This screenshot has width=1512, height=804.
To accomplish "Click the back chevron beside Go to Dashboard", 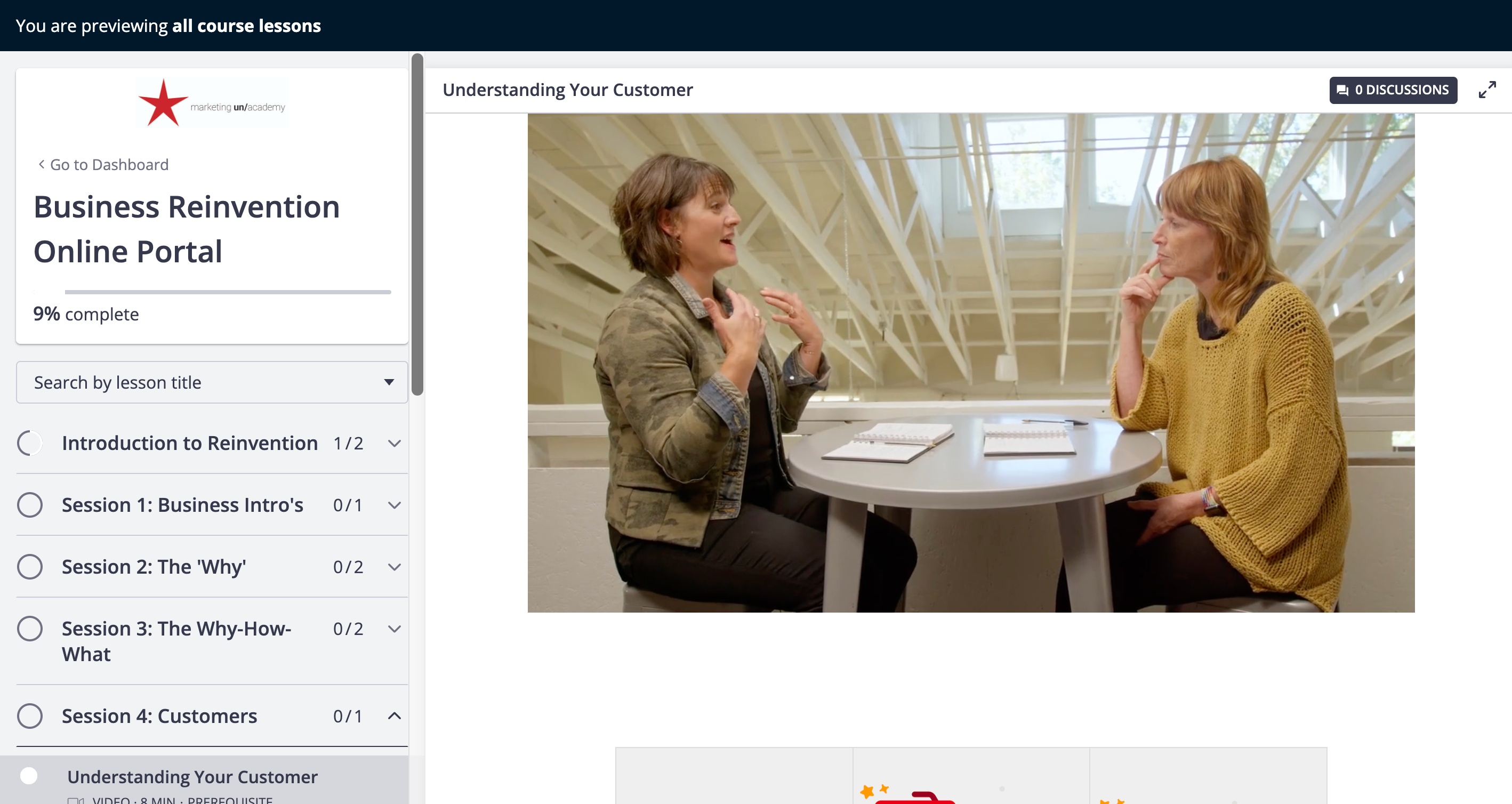I will [41, 164].
